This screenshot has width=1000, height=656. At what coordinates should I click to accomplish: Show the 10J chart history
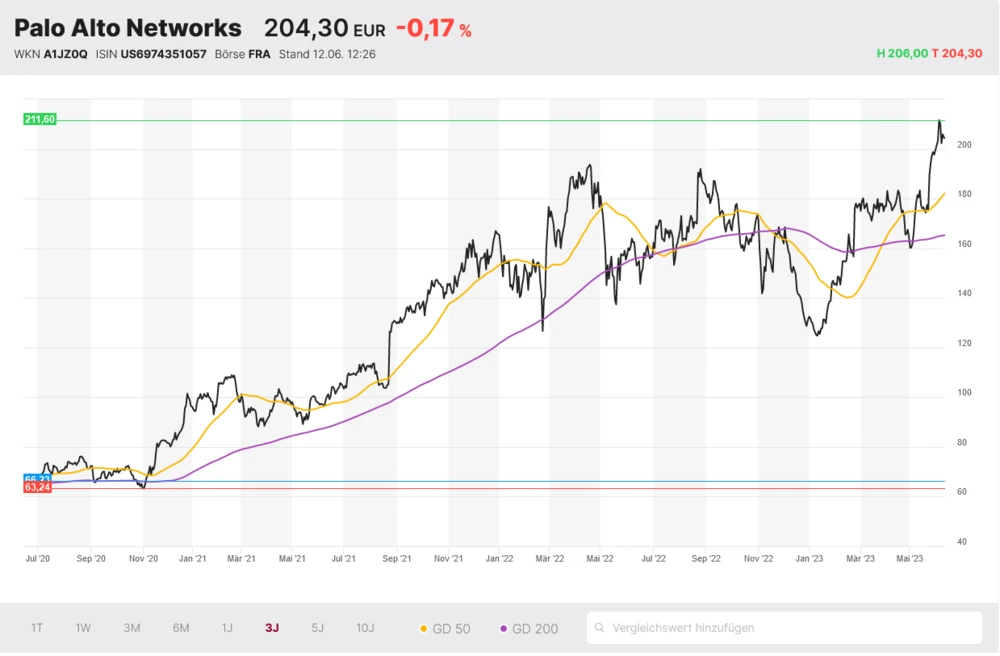[365, 628]
